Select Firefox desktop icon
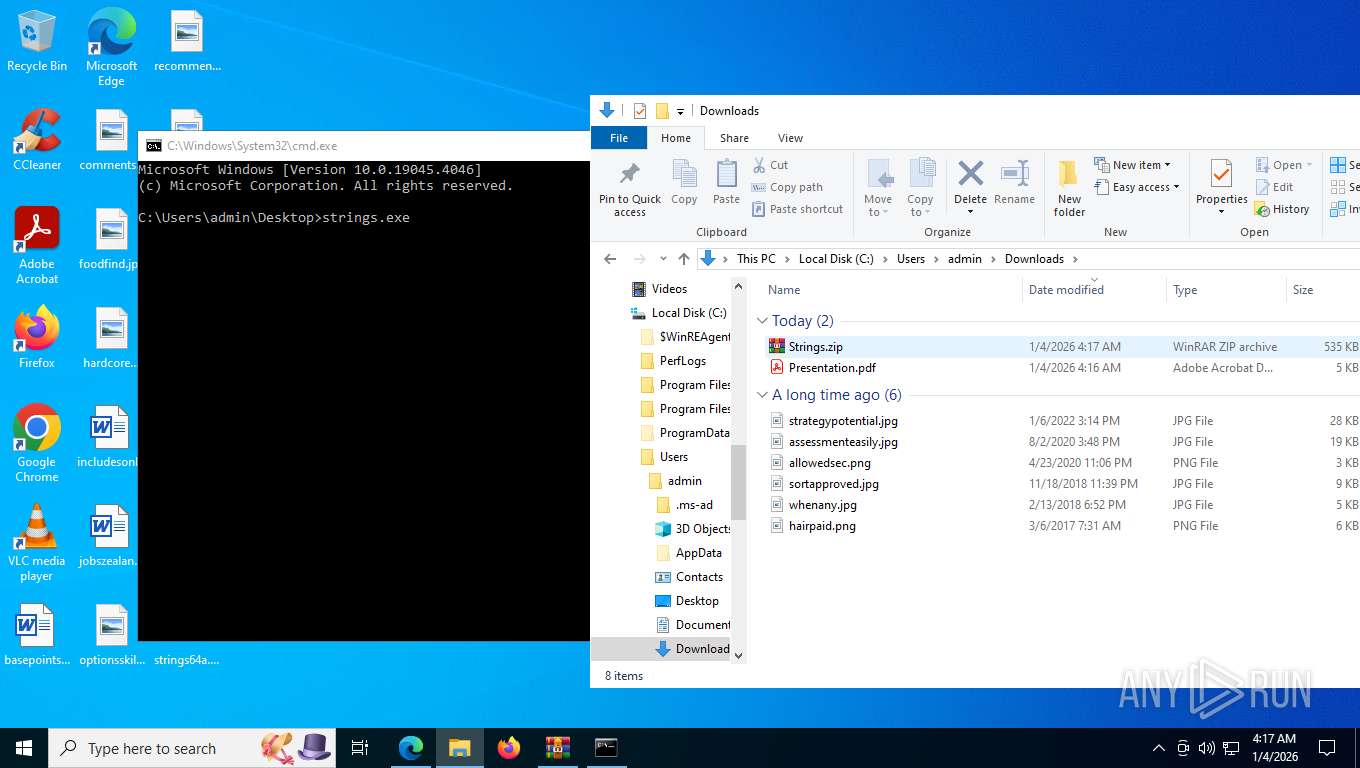The height and width of the screenshot is (768, 1360). click(37, 338)
